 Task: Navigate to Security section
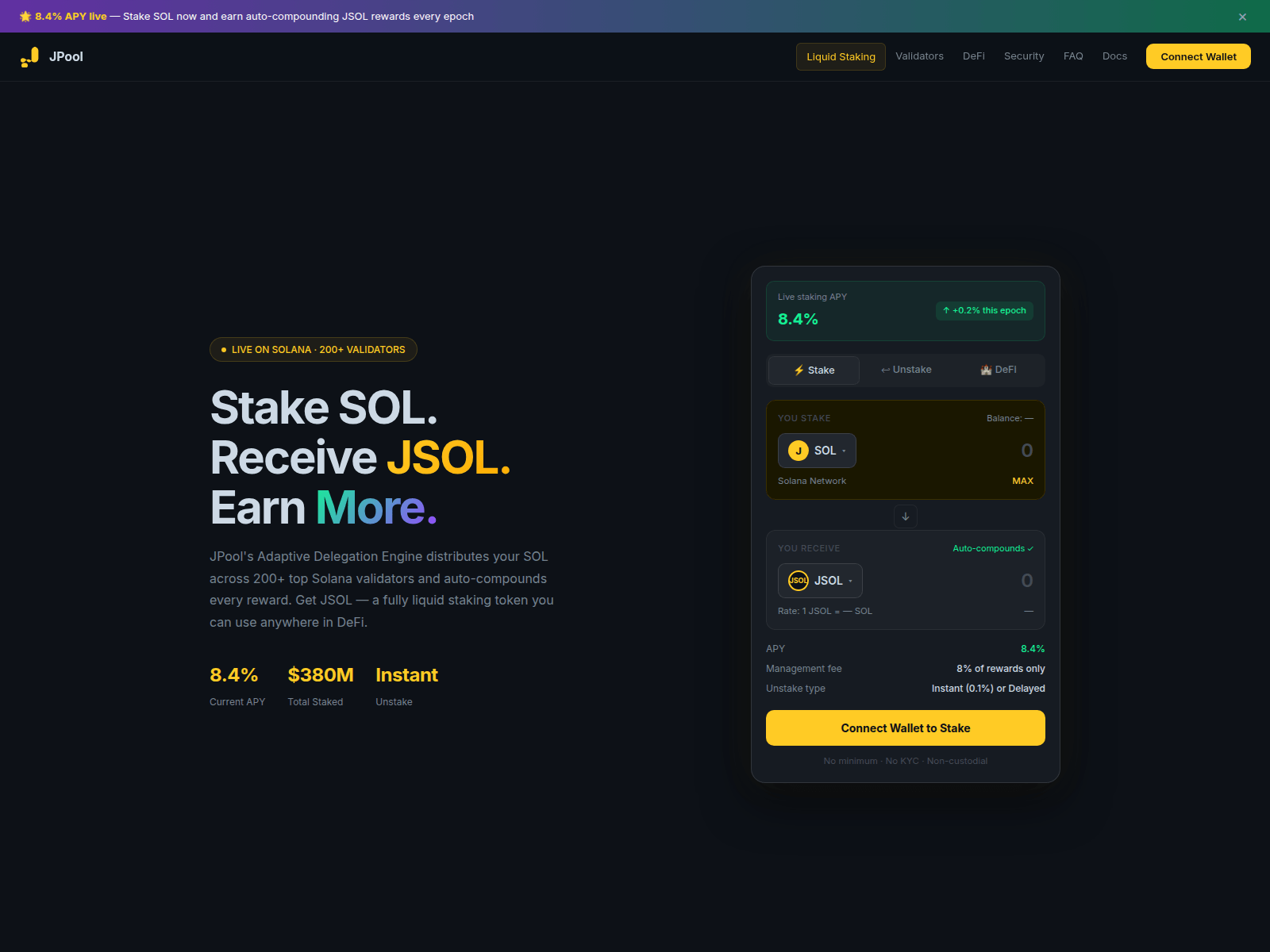click(x=1024, y=56)
